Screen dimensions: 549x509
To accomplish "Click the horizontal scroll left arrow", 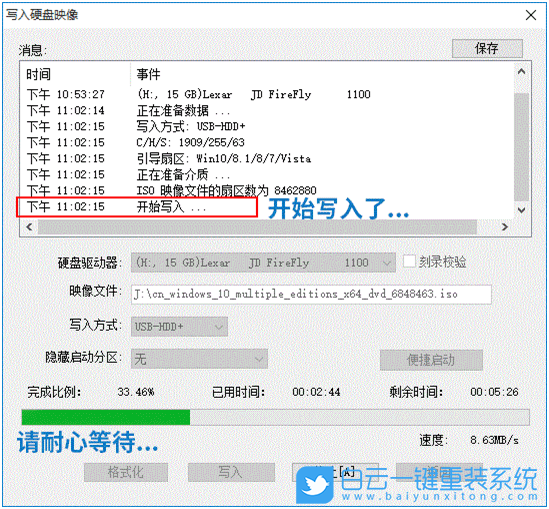I will click(x=29, y=227).
